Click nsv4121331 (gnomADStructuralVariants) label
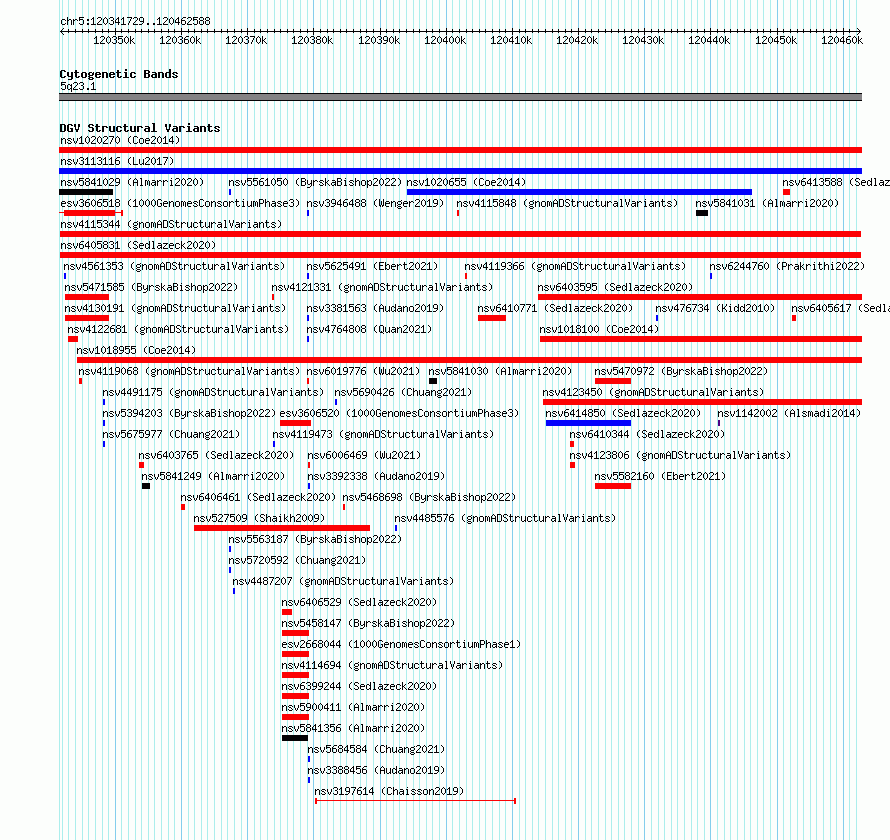This screenshot has height=840, width=890. (x=382, y=287)
